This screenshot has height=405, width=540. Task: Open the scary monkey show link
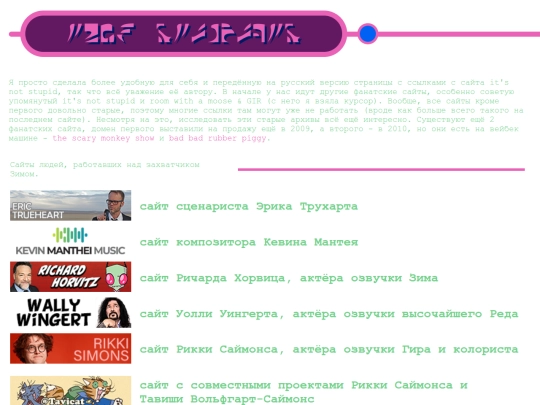(x=103, y=138)
